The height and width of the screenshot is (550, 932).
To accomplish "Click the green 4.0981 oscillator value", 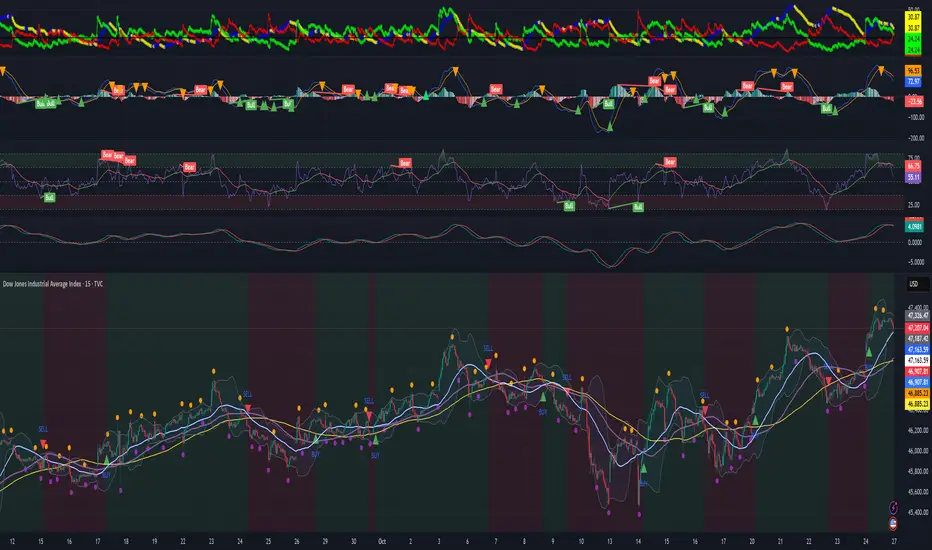I will click(914, 227).
